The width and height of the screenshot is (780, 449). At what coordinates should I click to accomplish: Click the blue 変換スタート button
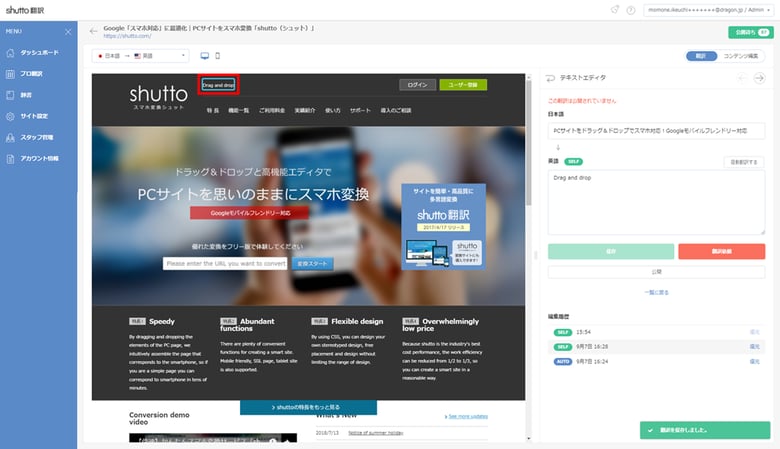312,264
